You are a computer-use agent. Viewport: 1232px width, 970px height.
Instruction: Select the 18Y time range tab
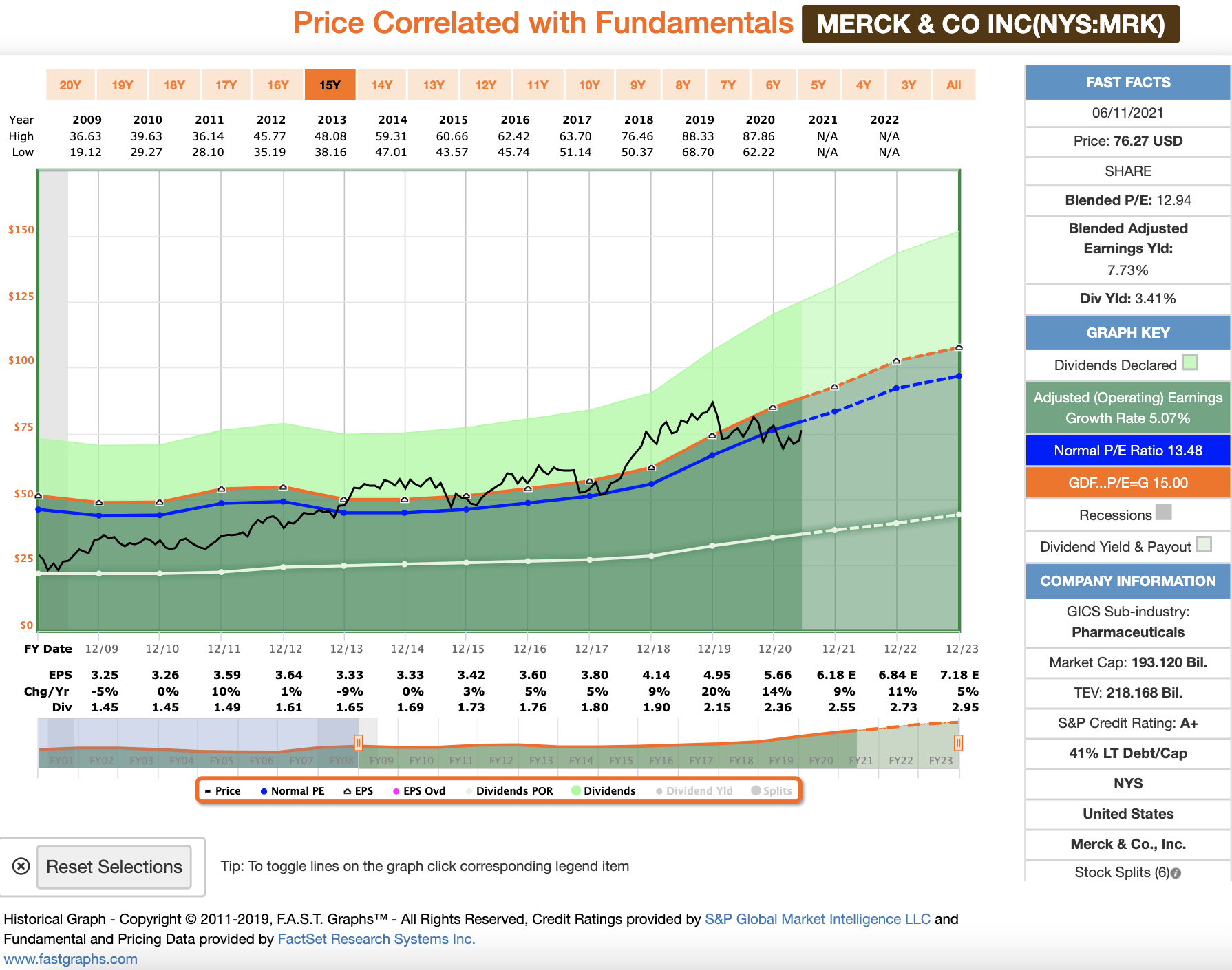tap(174, 85)
